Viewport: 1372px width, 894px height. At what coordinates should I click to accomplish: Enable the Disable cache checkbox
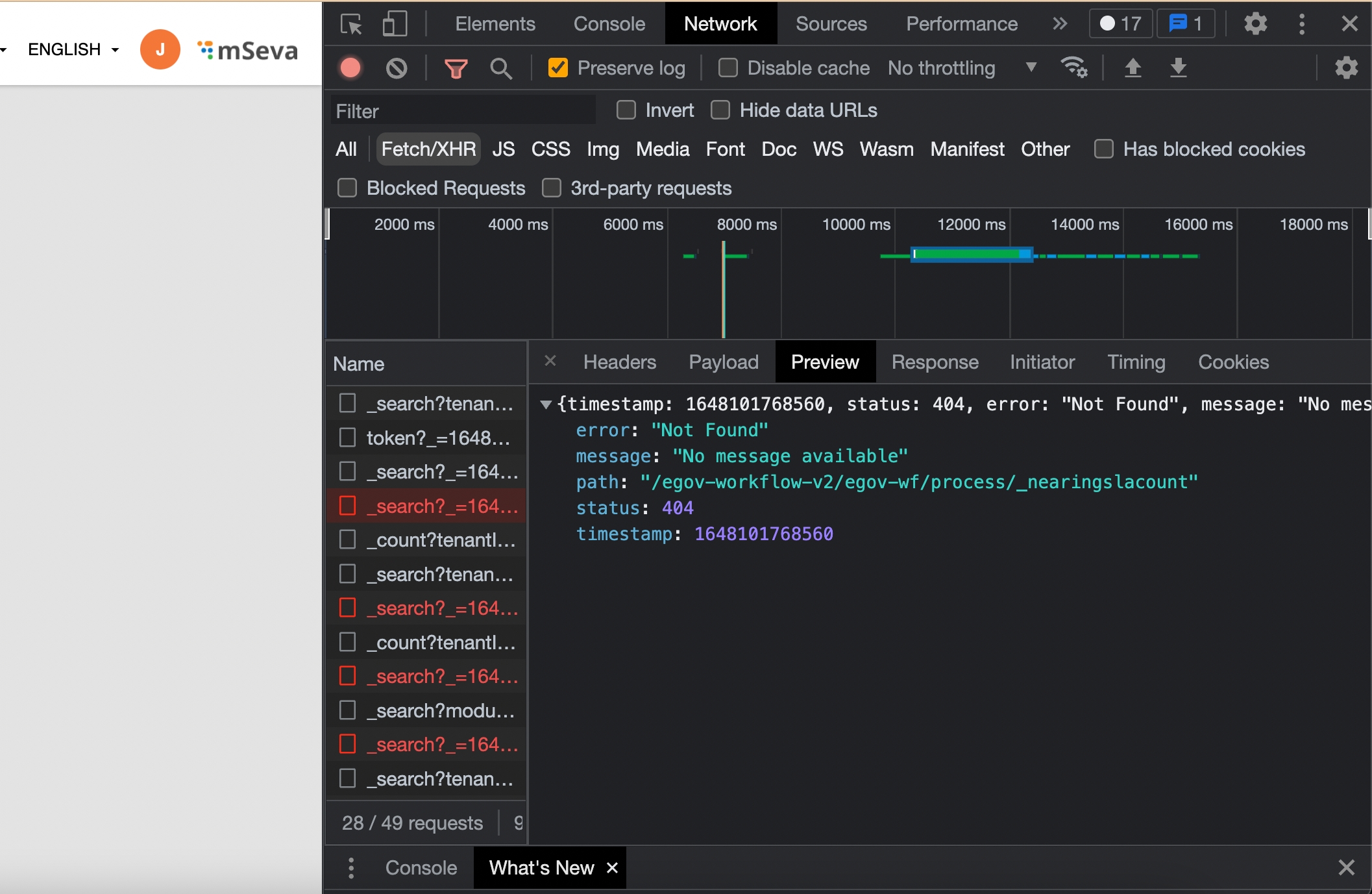click(728, 68)
